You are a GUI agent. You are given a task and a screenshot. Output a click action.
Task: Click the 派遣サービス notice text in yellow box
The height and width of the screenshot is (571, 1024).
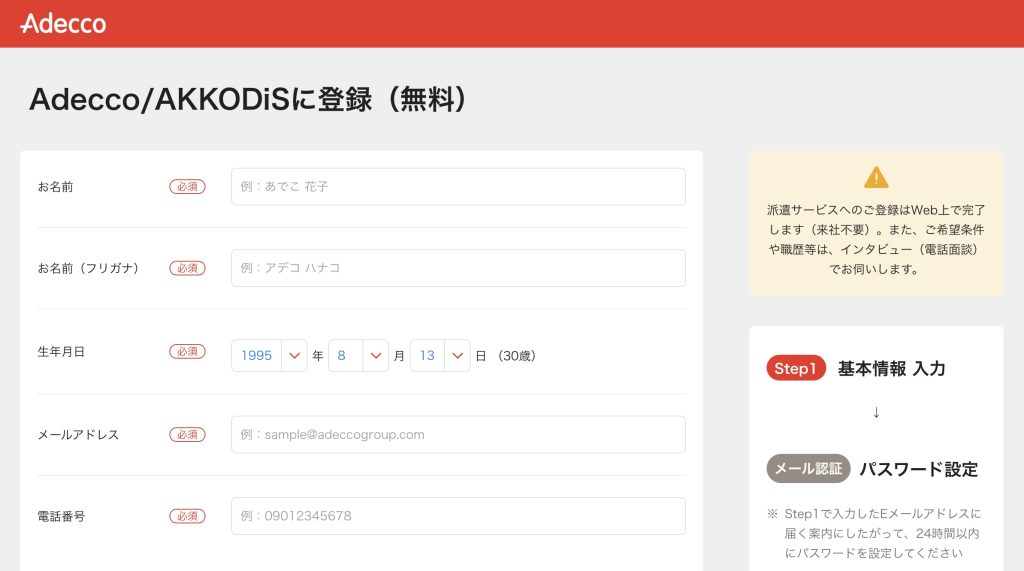coord(876,239)
